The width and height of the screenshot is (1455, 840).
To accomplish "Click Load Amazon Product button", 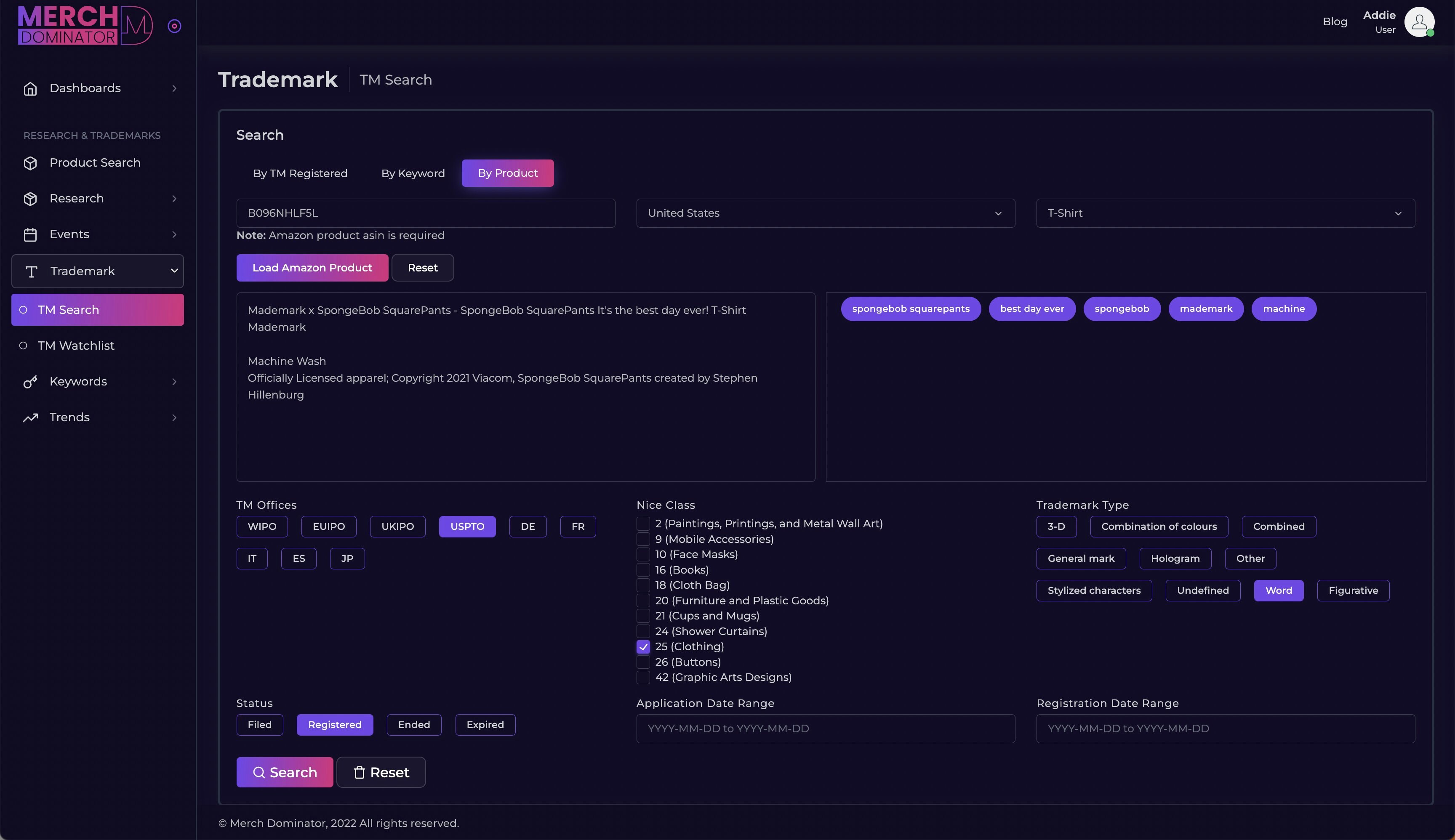I will click(312, 268).
